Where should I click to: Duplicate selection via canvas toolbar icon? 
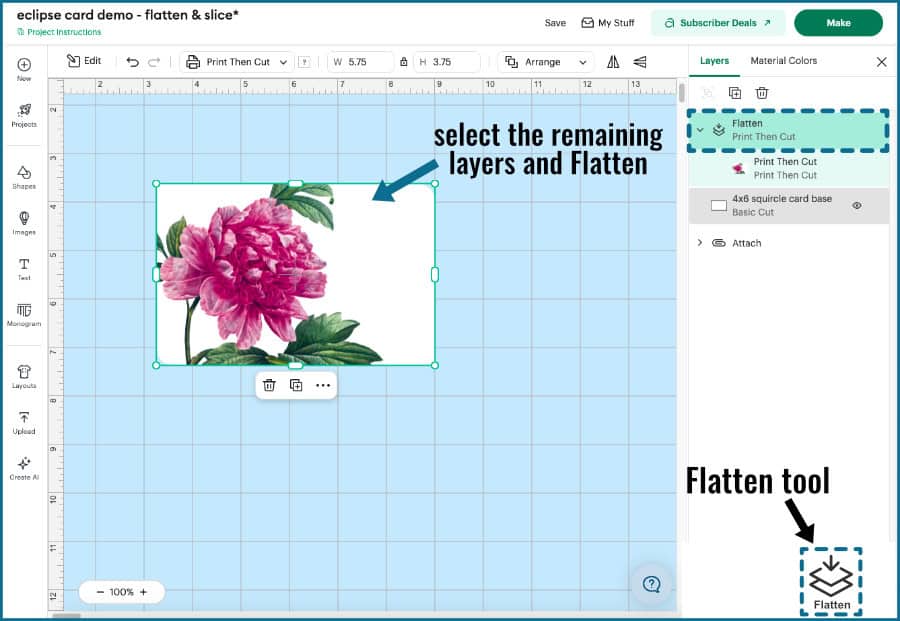(296, 385)
